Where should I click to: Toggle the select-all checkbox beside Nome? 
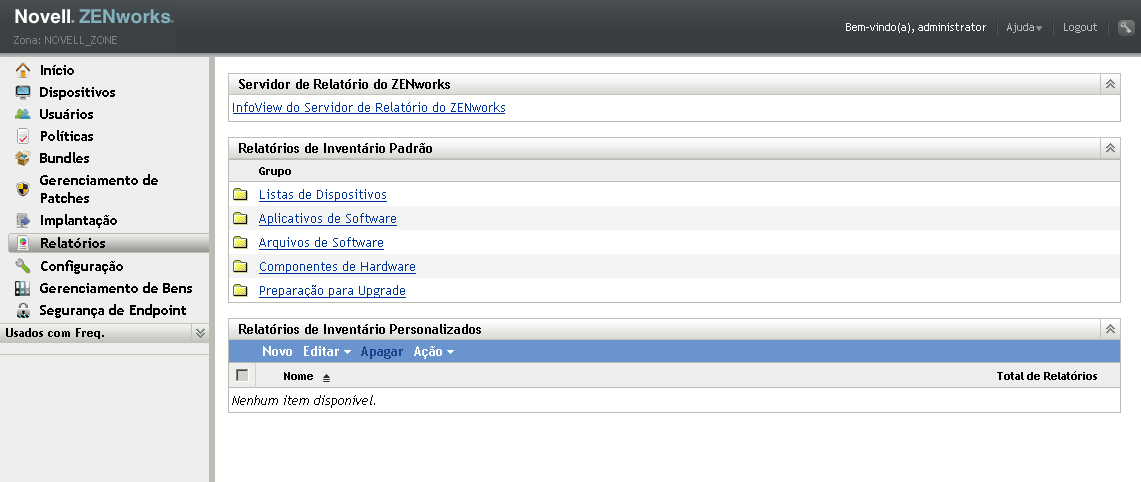click(241, 376)
